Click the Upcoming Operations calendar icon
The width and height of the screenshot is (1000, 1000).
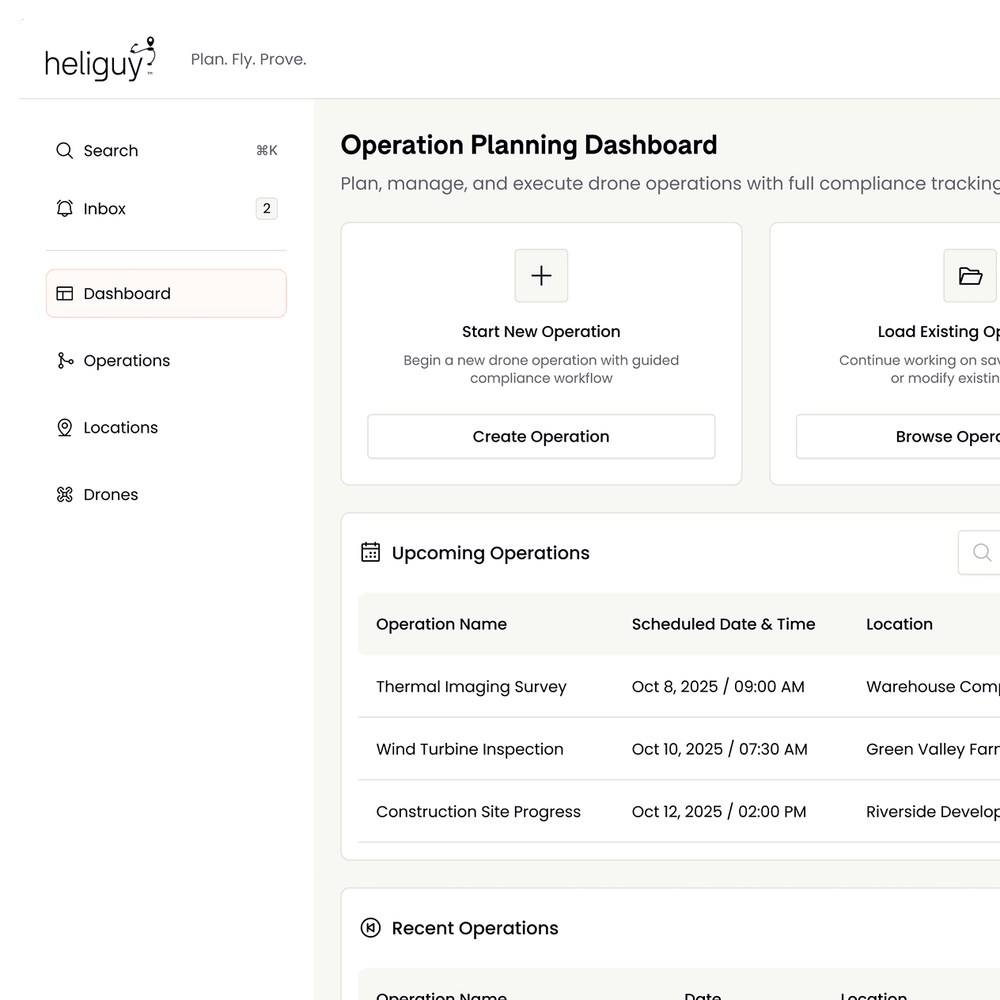pos(370,552)
